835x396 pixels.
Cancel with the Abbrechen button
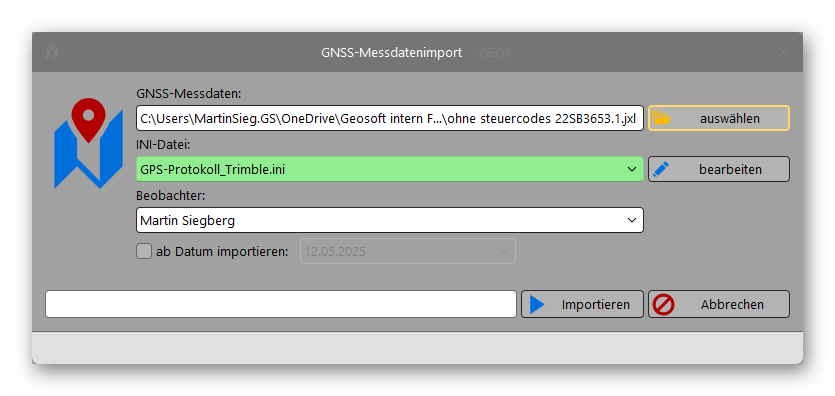[719, 304]
